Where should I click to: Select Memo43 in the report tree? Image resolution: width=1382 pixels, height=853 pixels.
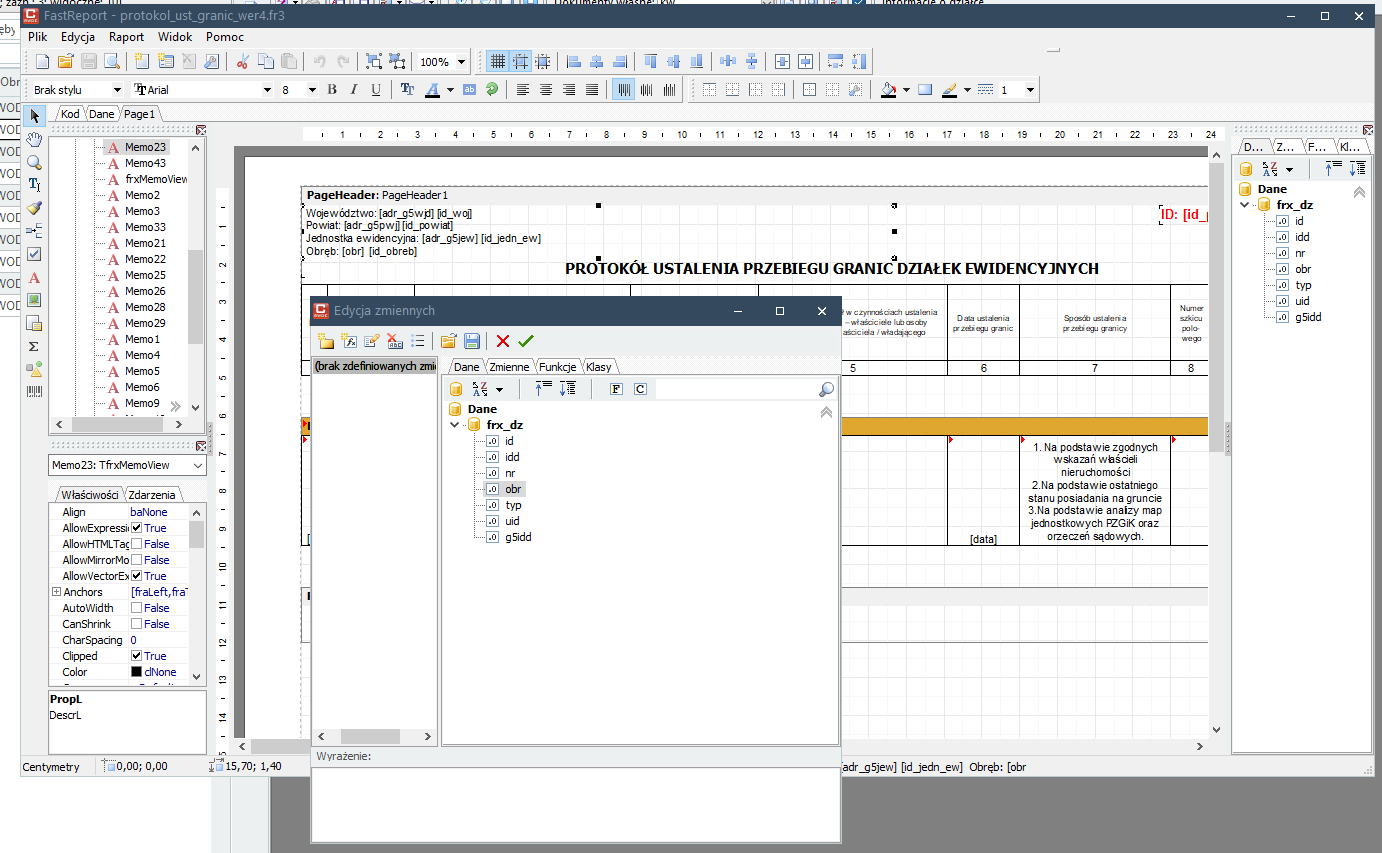click(145, 163)
